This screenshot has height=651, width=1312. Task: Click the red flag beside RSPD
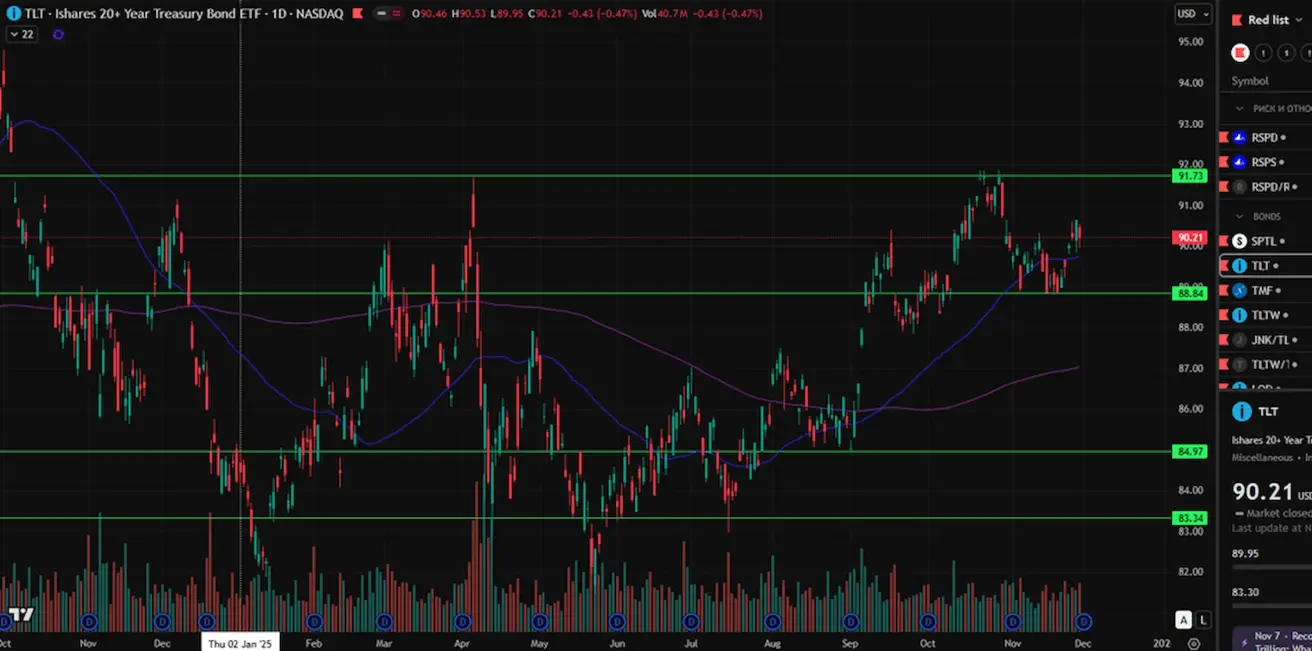[1224, 138]
